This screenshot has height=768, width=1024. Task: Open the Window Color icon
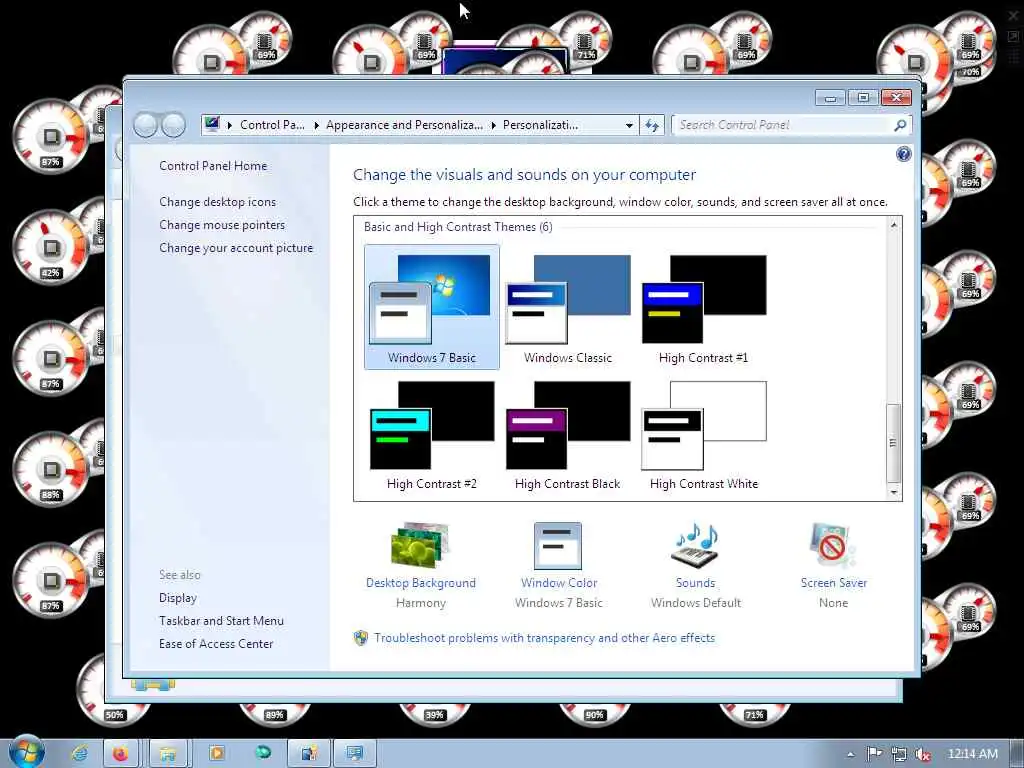pyautogui.click(x=558, y=545)
